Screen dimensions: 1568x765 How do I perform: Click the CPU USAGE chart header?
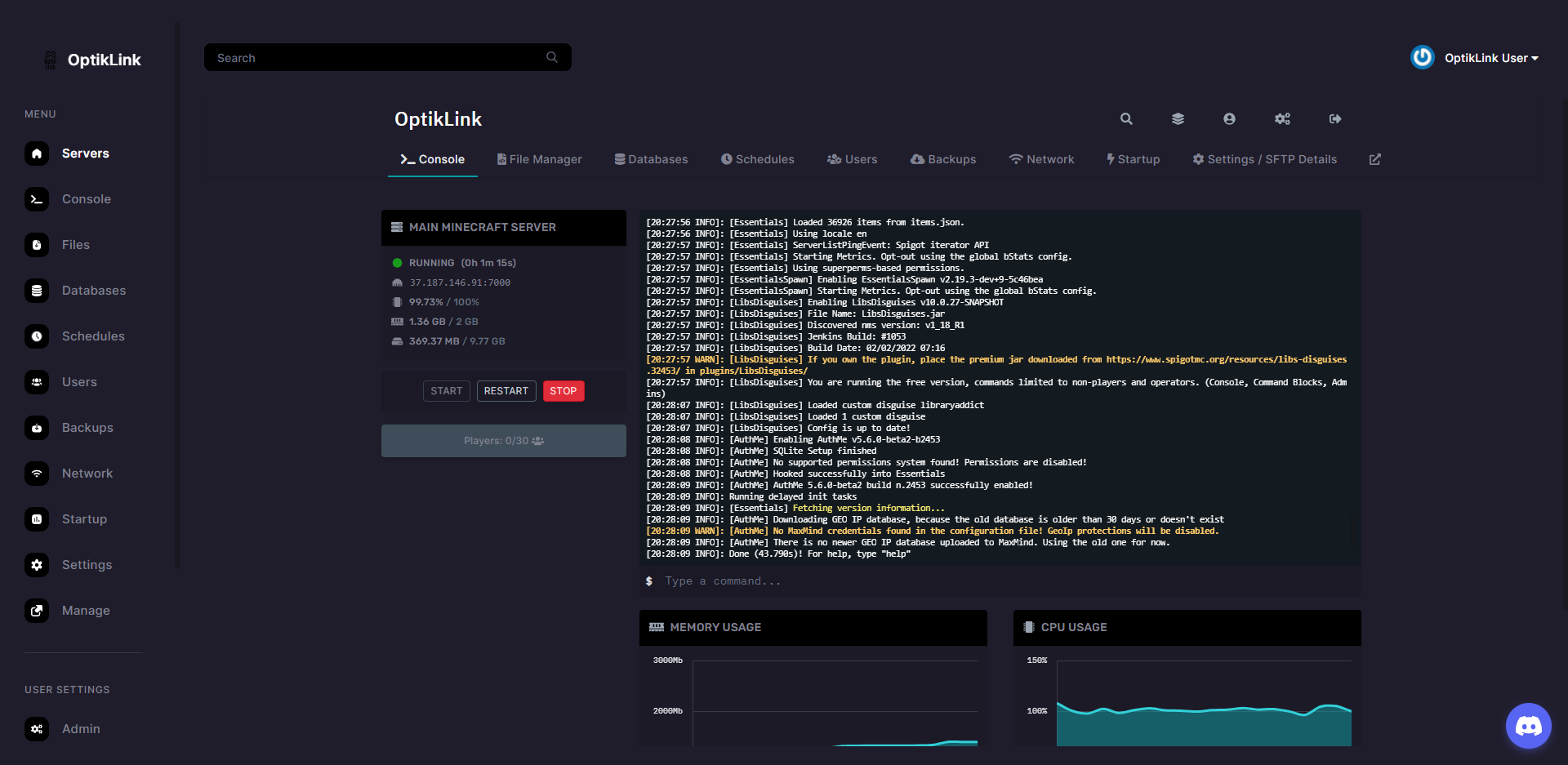1187,628
